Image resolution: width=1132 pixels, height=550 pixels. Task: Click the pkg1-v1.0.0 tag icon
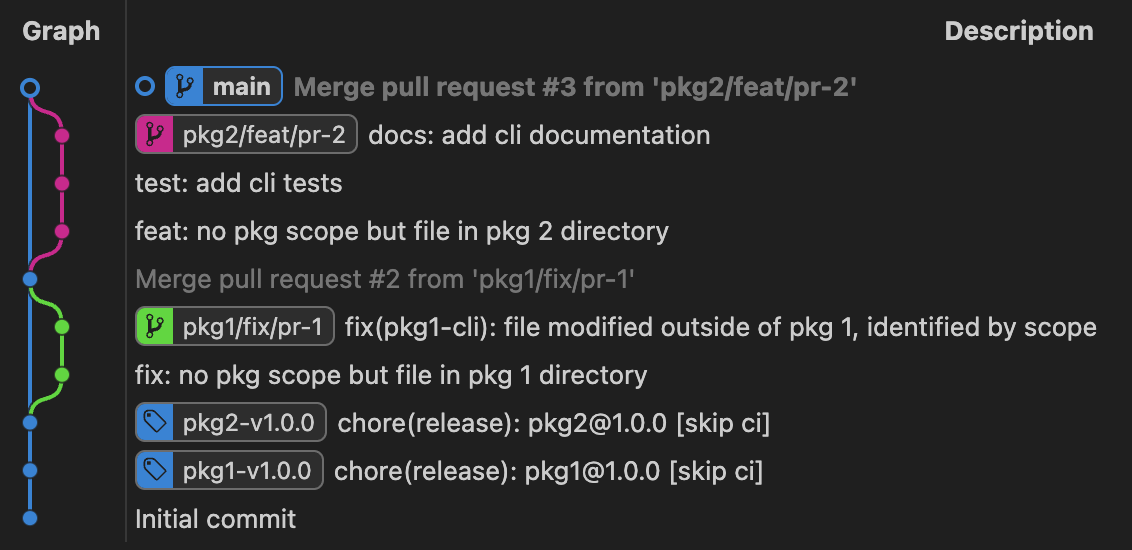tap(154, 471)
